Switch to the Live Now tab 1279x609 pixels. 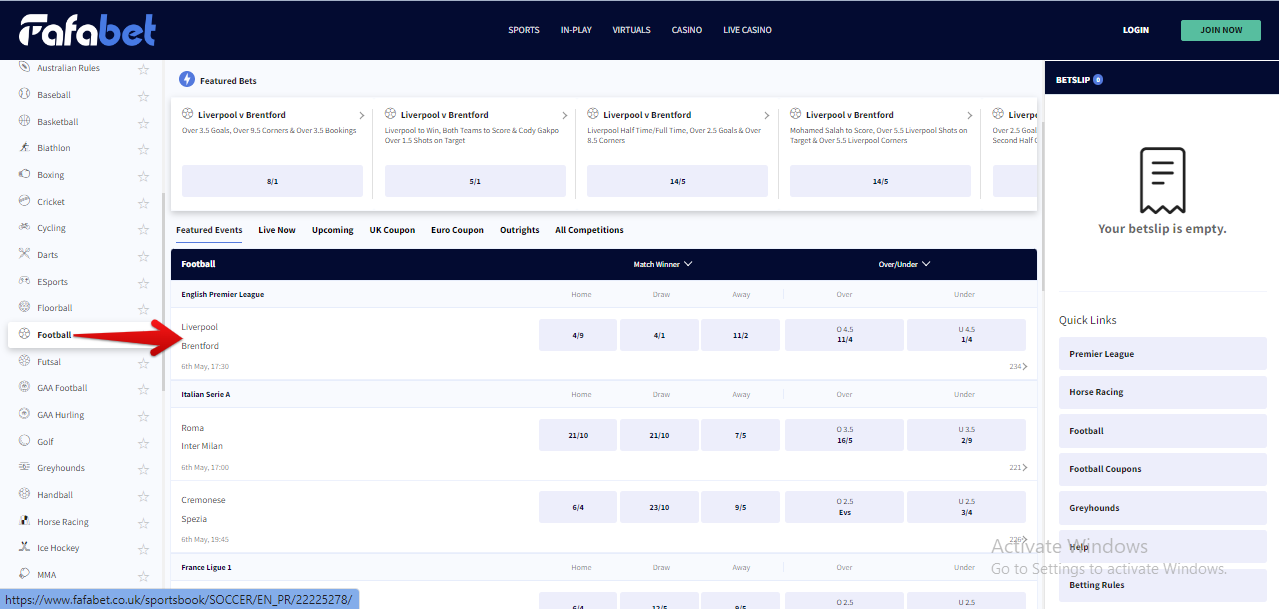coord(277,230)
